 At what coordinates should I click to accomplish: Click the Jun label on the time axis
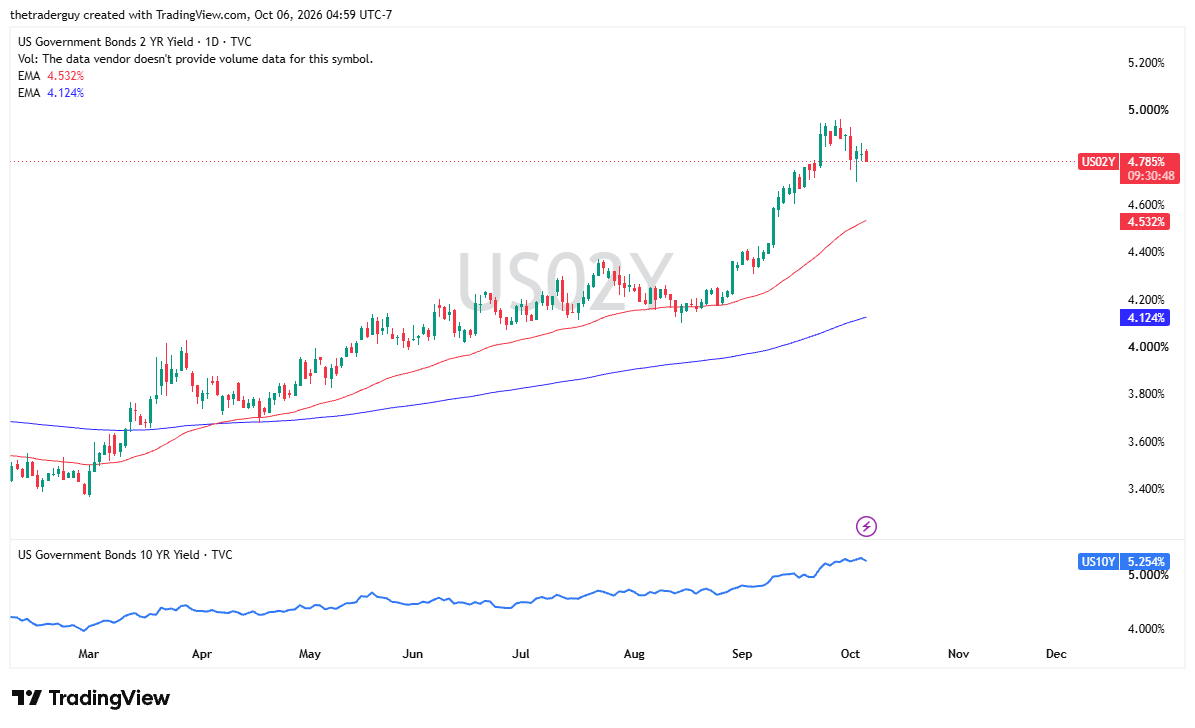click(x=412, y=654)
